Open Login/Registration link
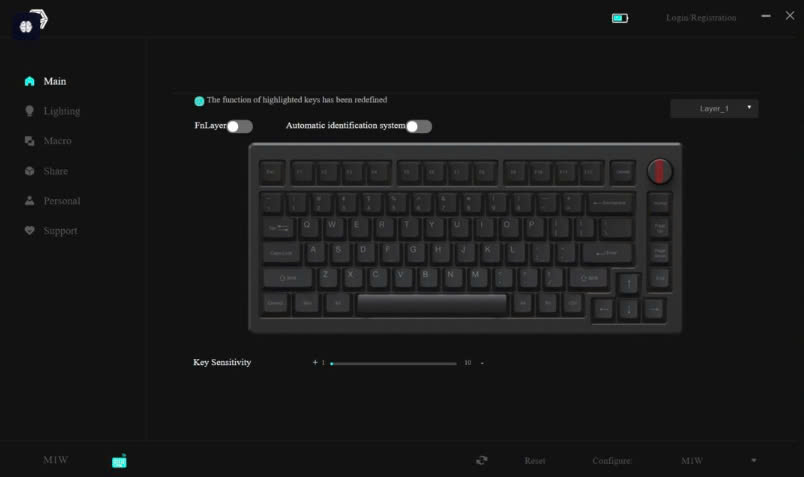Viewport: 804px width, 477px height. (x=701, y=18)
